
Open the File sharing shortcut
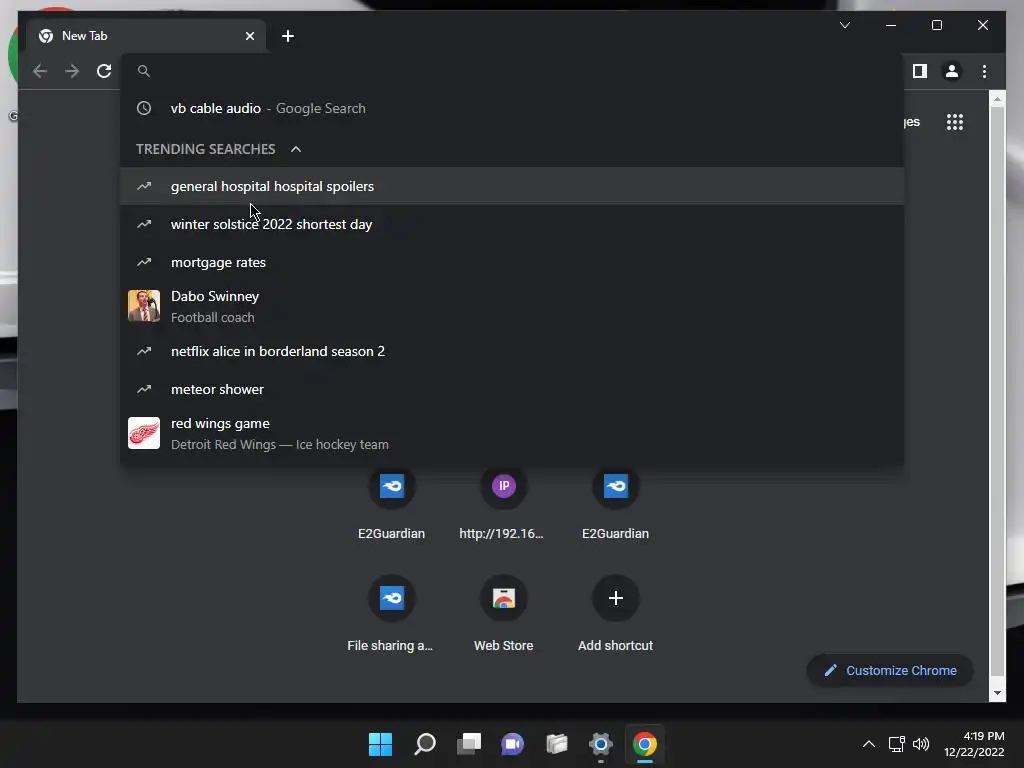point(391,615)
